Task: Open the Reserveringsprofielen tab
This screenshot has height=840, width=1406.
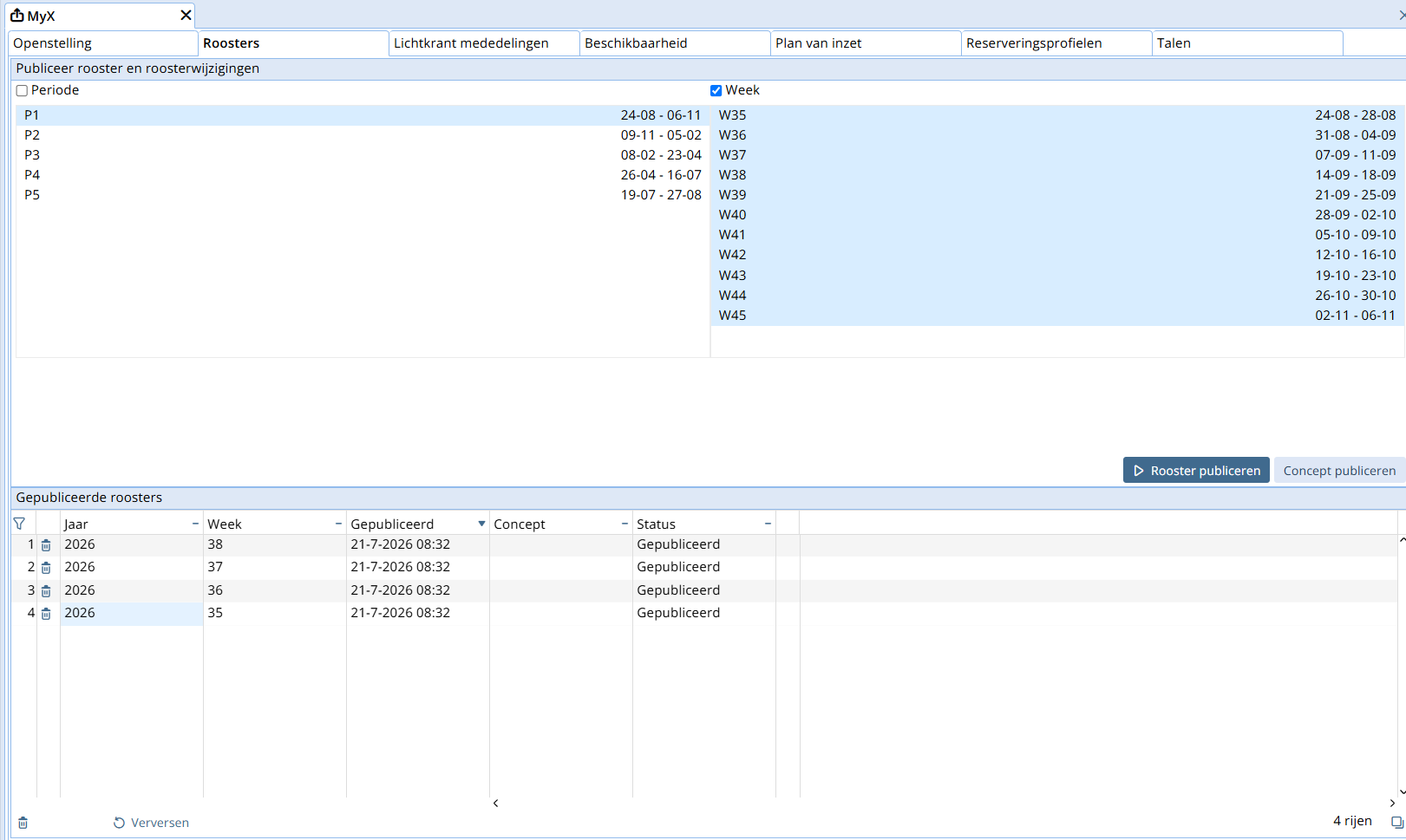Action: tap(1056, 43)
